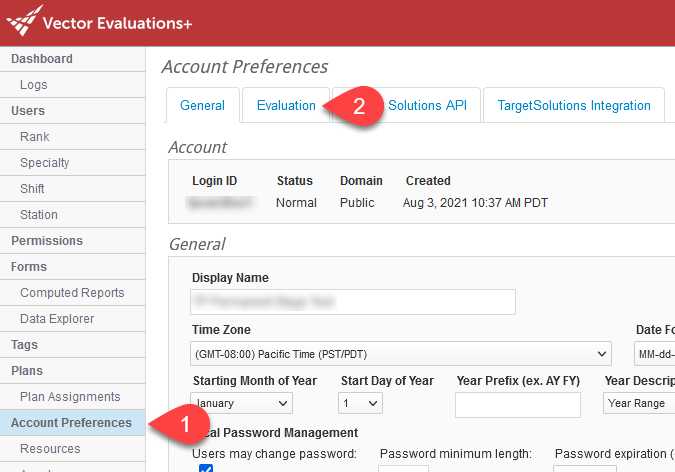Image resolution: width=675 pixels, height=472 pixels.
Task: Open Plan Assignments in the sidebar
Action: tap(70, 397)
